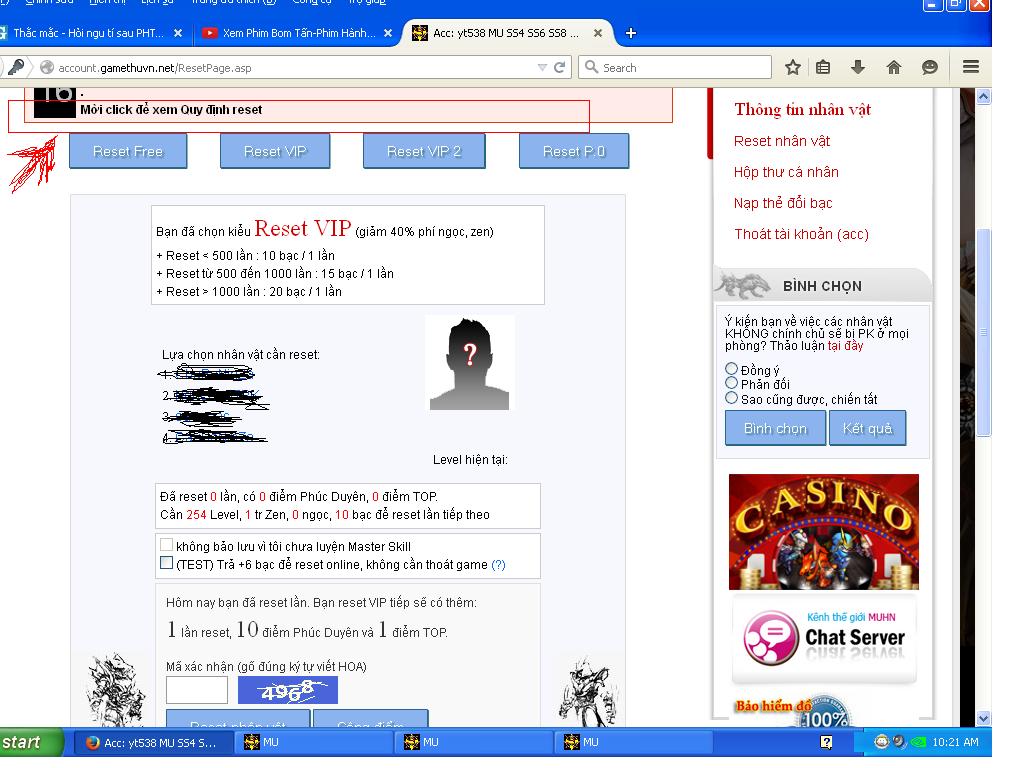Click the globe site identity icon
This screenshot has height=768, width=1024.
47,67
